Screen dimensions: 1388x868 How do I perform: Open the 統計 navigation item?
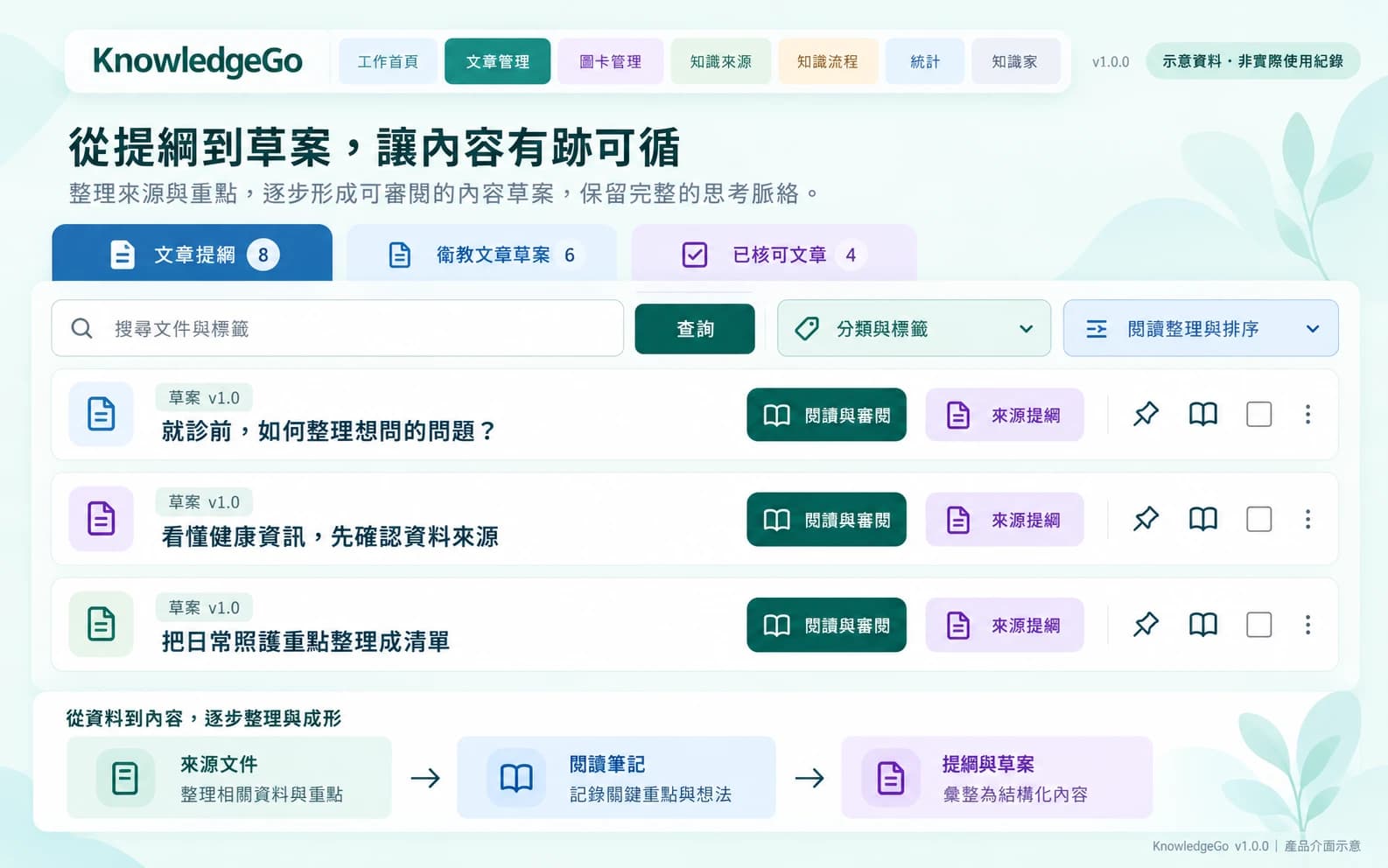(x=925, y=61)
